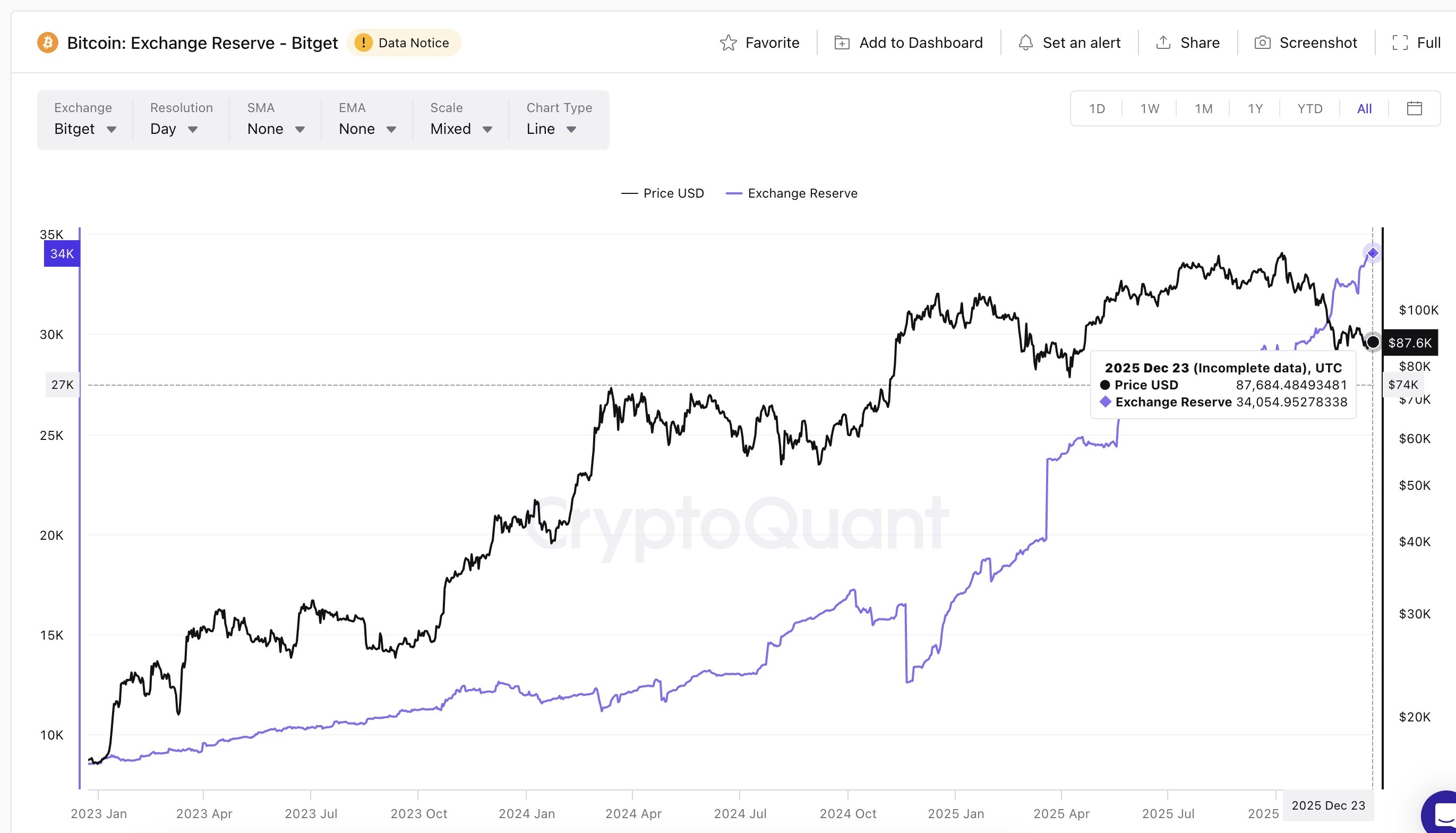Select the YTD time range

coord(1310,108)
